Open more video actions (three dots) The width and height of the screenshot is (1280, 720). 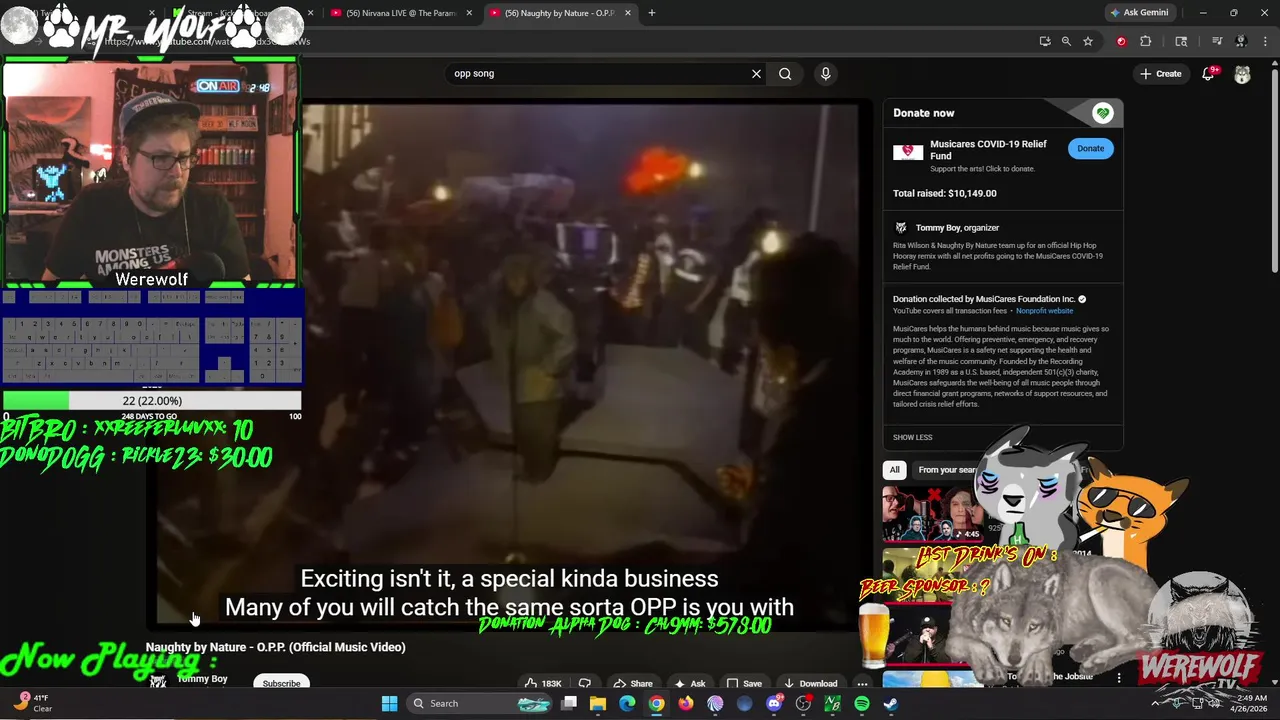pyautogui.click(x=862, y=684)
